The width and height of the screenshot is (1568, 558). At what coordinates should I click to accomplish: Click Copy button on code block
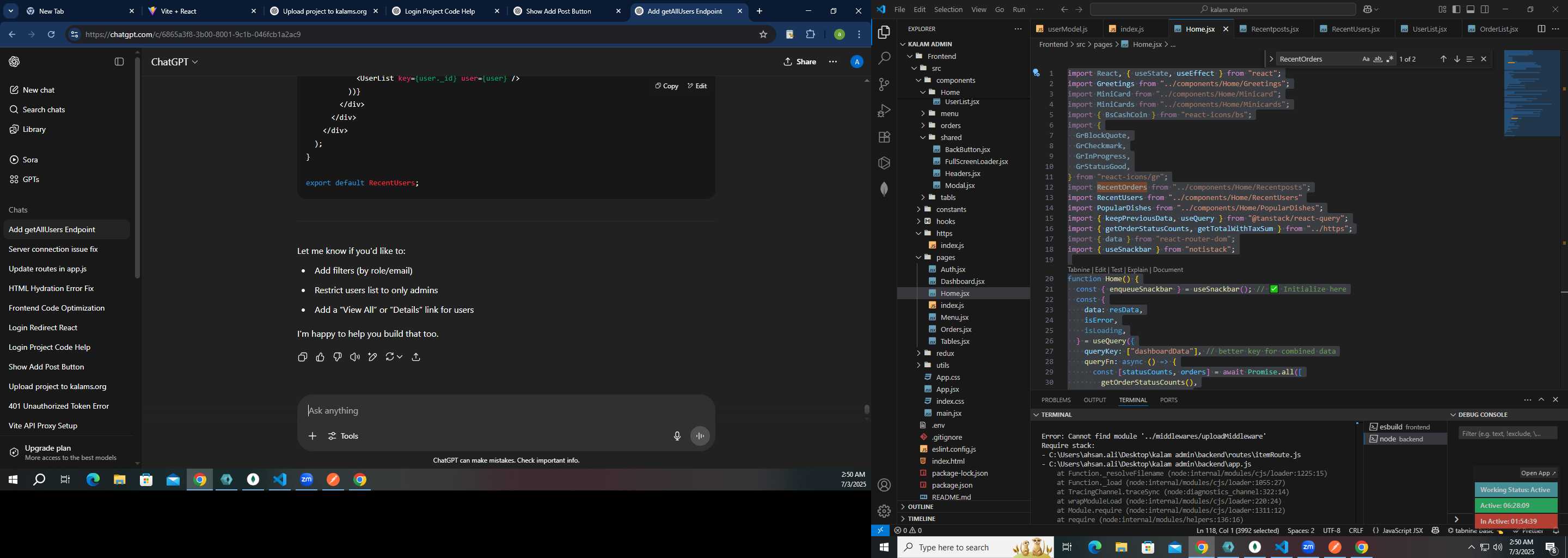pos(666,87)
